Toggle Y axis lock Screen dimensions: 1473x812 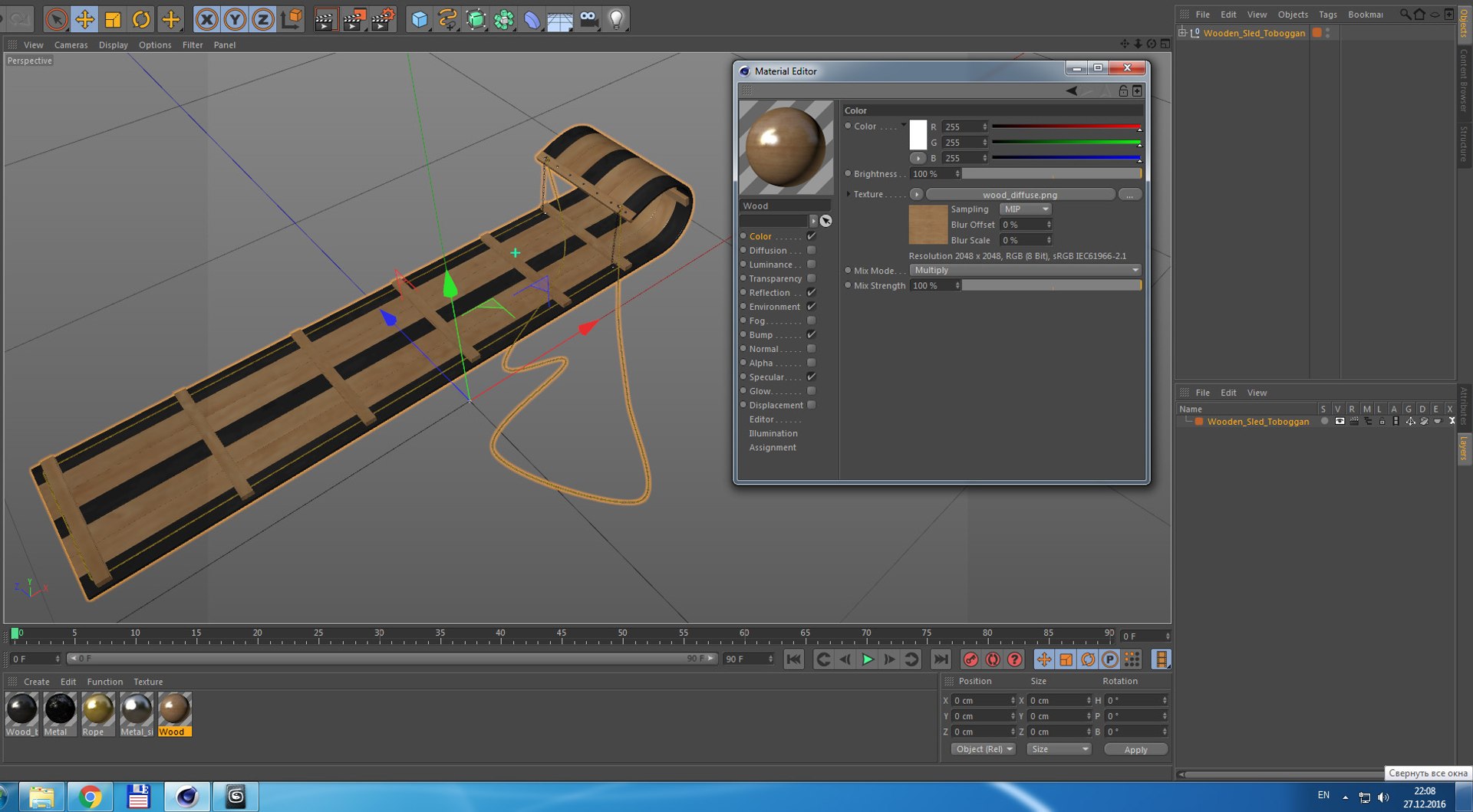pyautogui.click(x=235, y=19)
